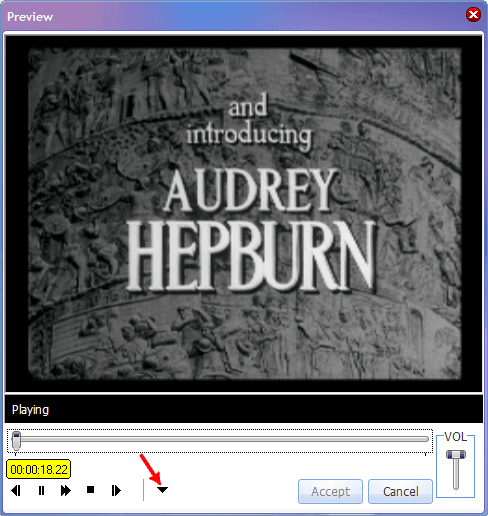The height and width of the screenshot is (516, 488).
Task: Click the step backward playback icon
Action: tap(16, 490)
